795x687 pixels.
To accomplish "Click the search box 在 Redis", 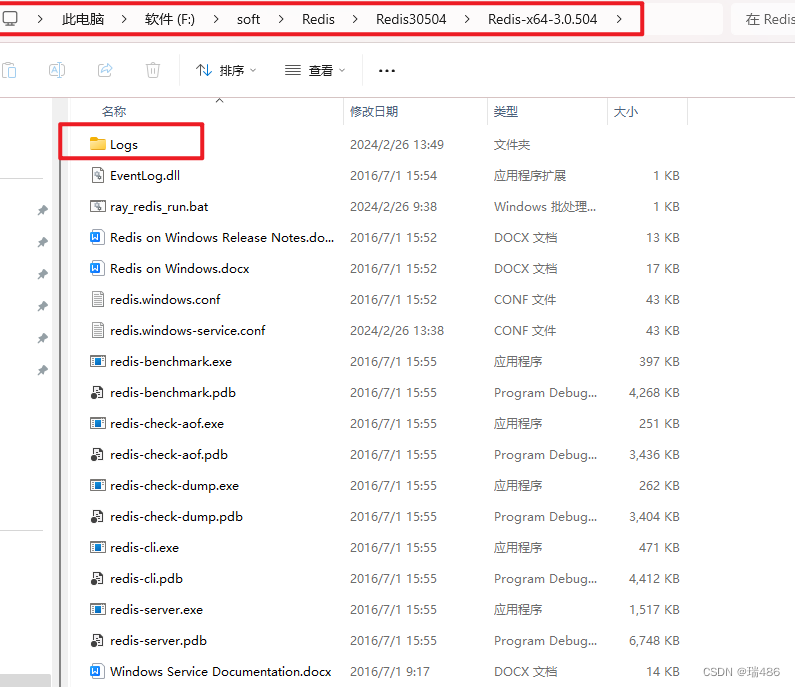I will [x=763, y=19].
